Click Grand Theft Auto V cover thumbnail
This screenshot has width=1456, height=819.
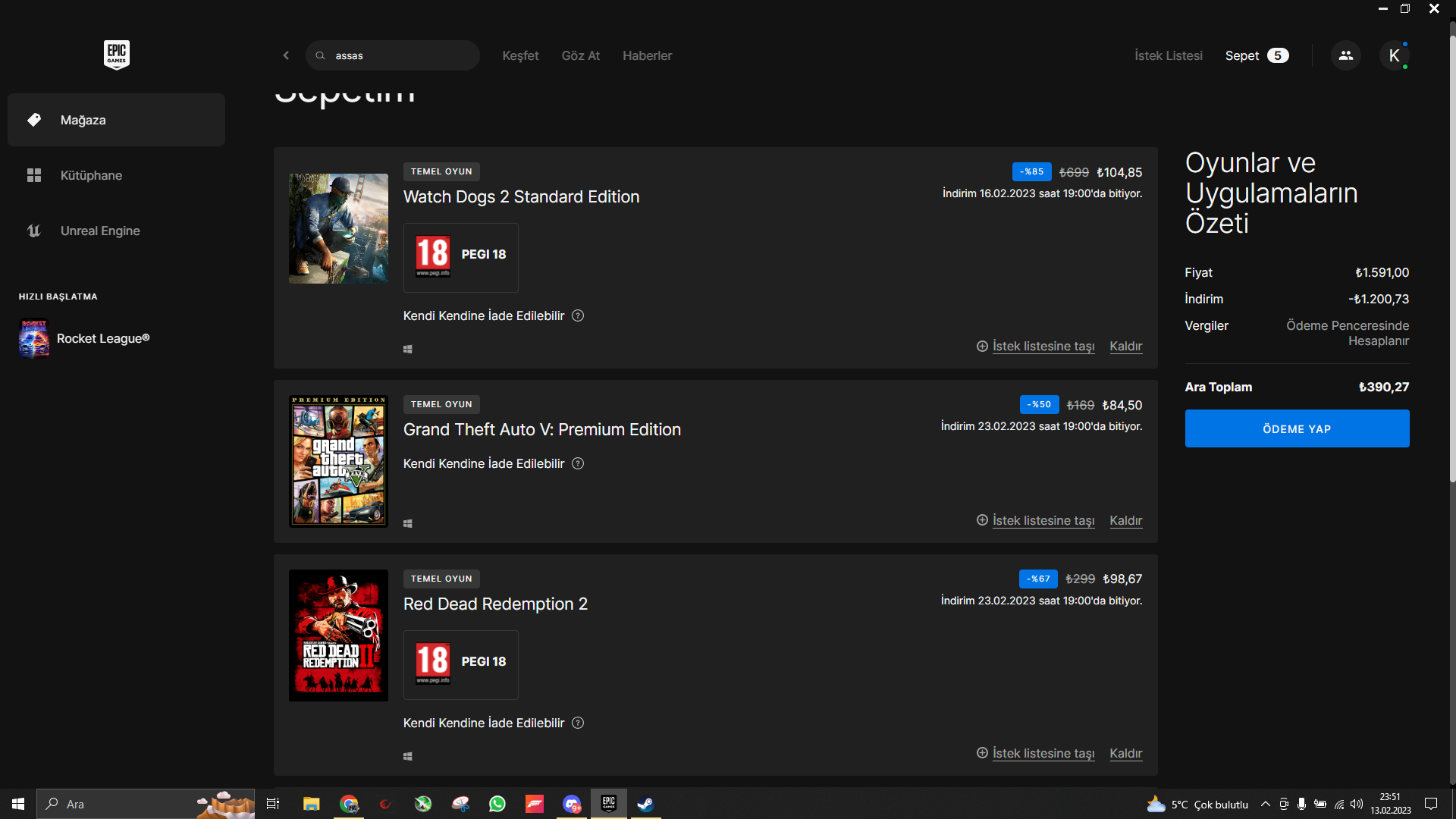pyautogui.click(x=338, y=461)
